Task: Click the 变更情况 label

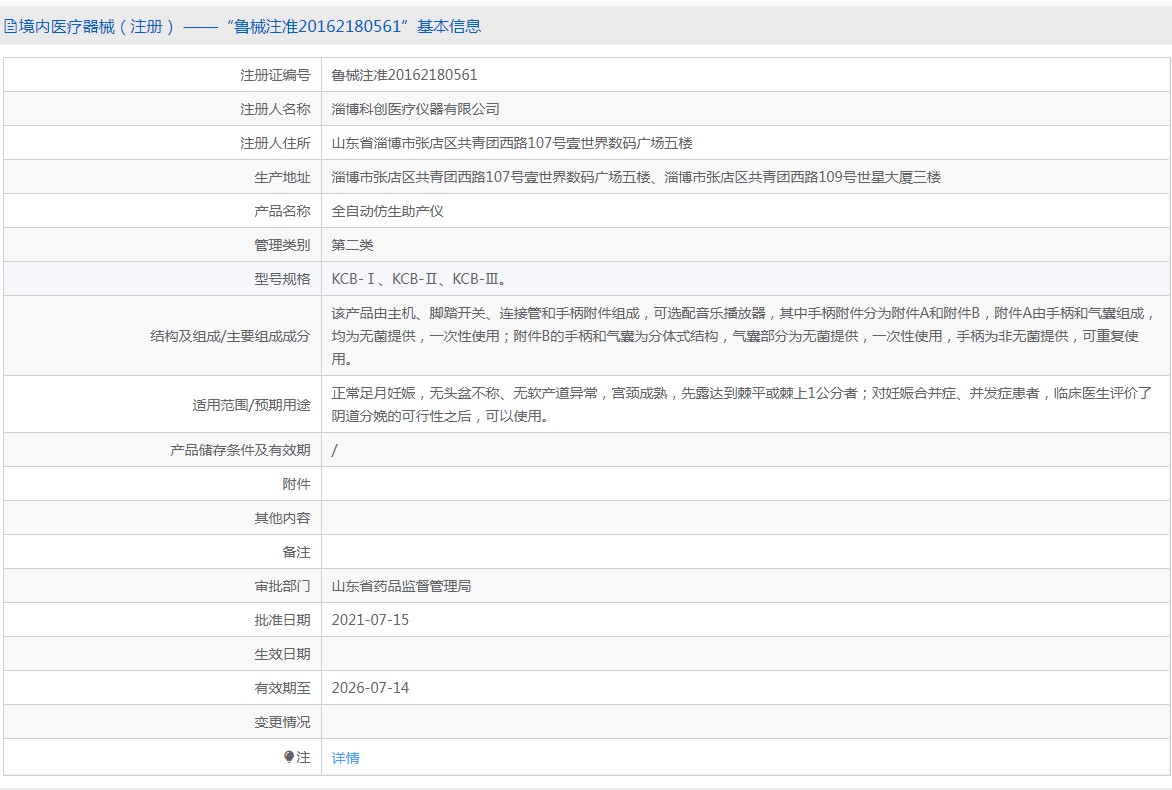Action: [282, 722]
